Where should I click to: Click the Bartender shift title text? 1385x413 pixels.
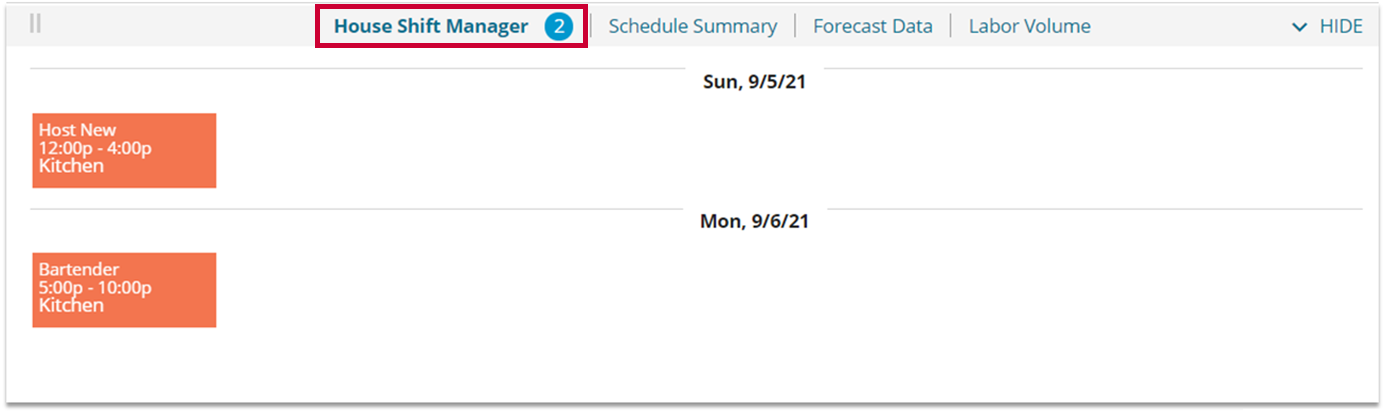(79, 270)
